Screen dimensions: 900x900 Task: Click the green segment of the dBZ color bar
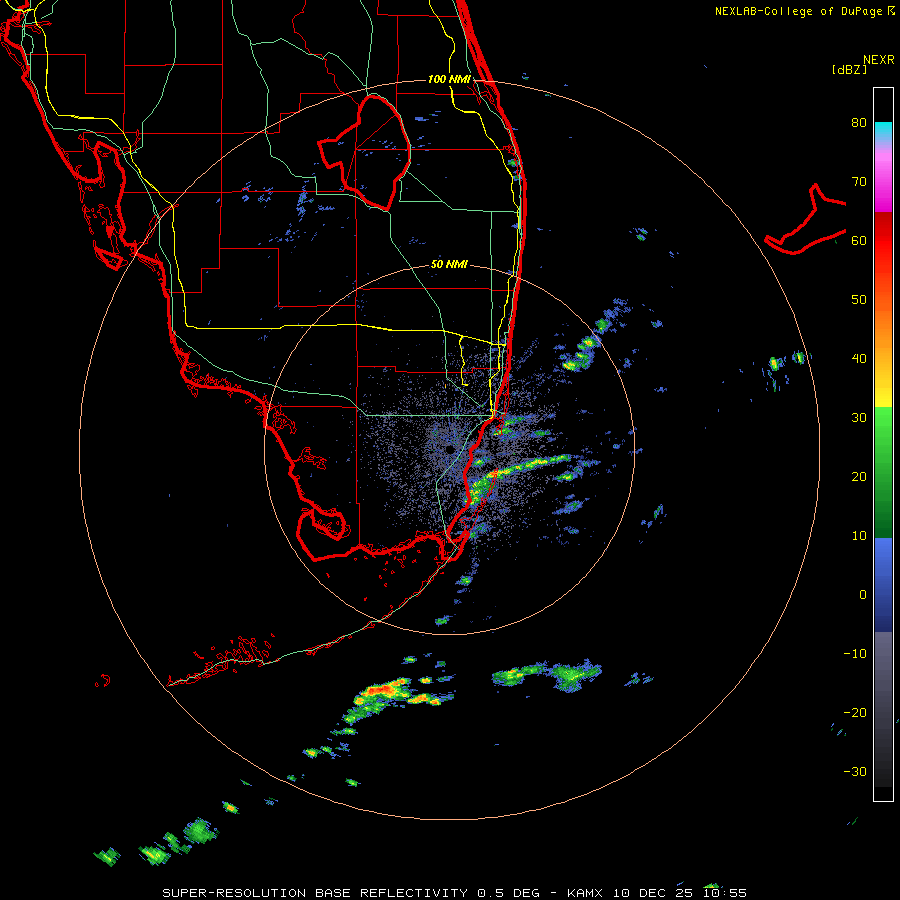[883, 472]
